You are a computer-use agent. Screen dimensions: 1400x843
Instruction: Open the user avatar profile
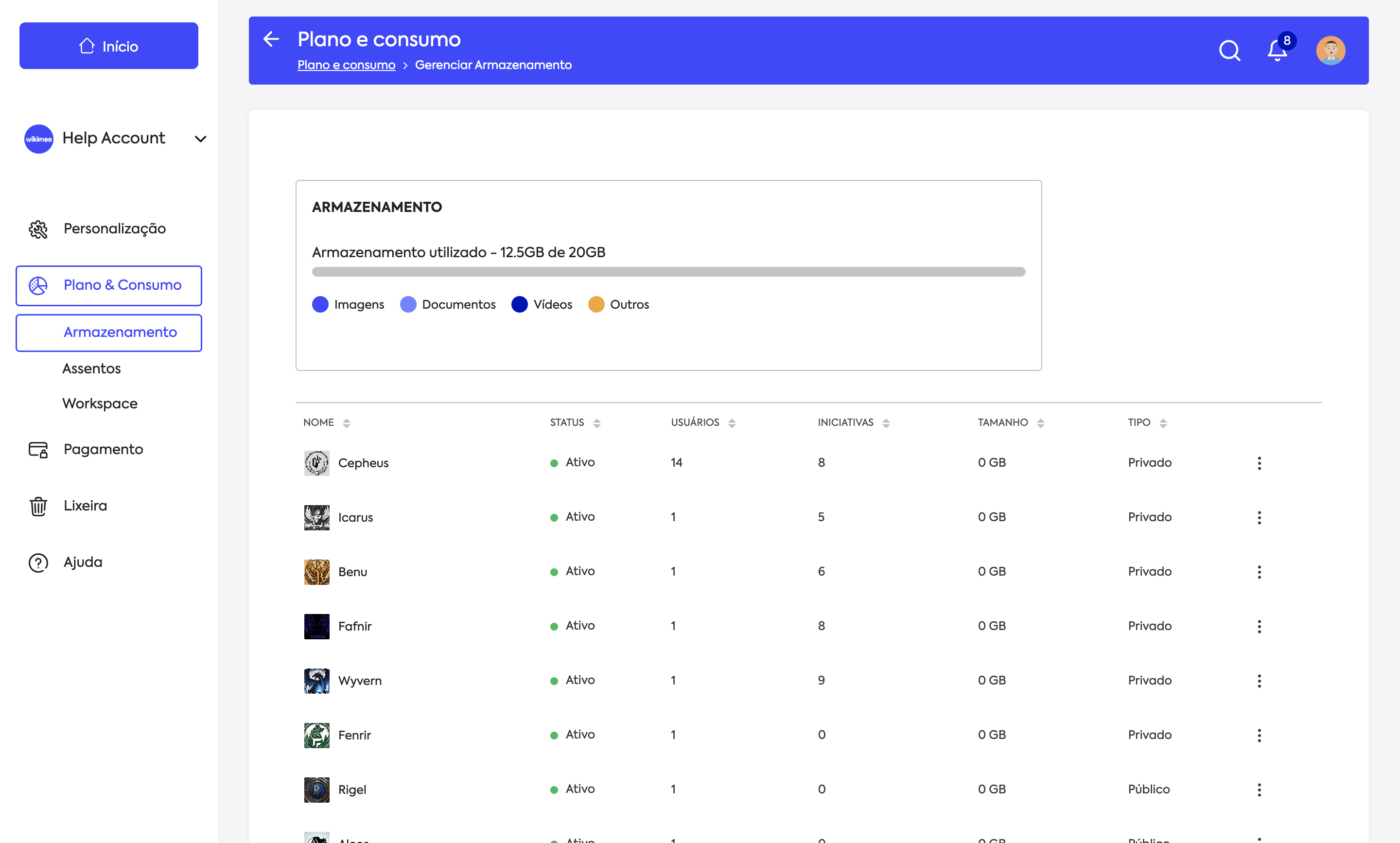[1330, 51]
